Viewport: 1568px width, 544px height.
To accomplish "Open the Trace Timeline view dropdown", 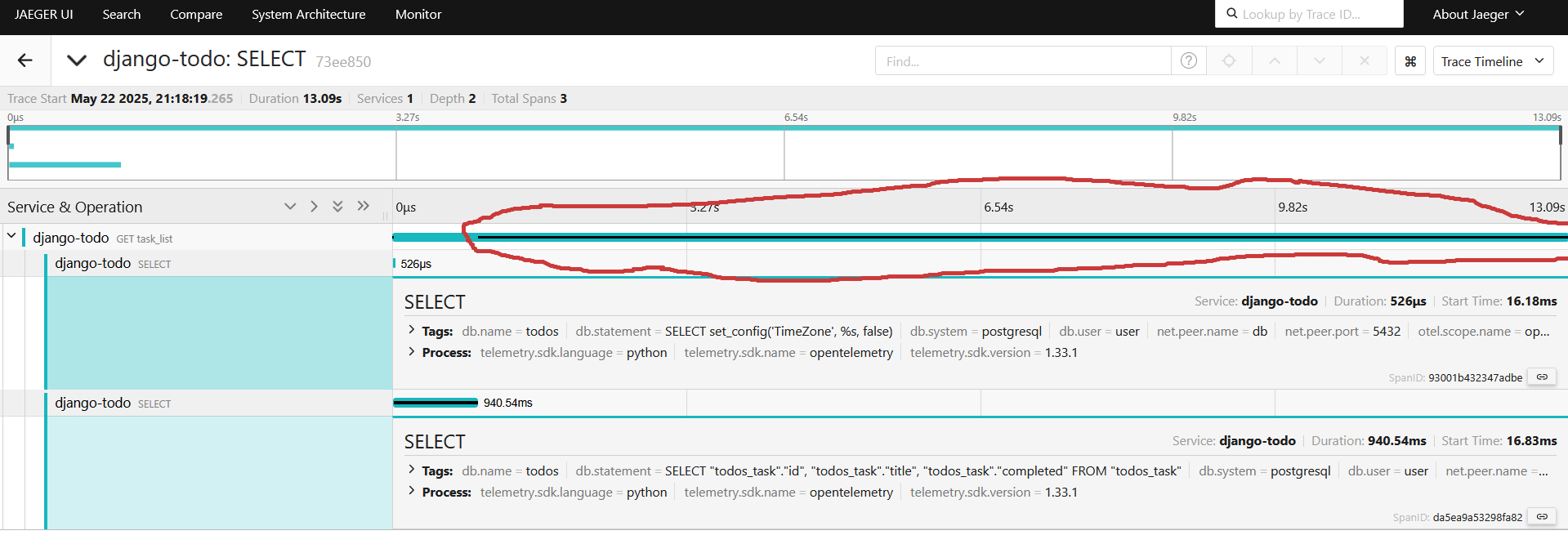I will tap(1493, 61).
